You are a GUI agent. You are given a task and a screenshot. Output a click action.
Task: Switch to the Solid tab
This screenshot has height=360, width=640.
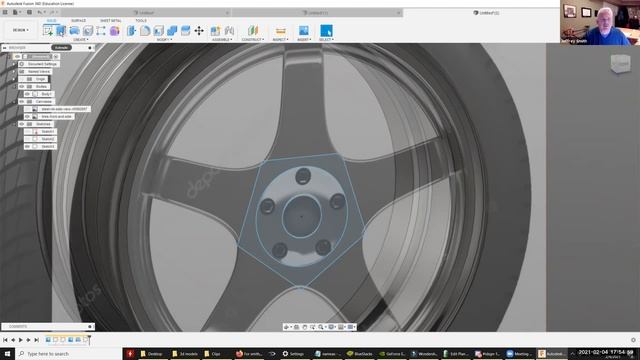51,20
